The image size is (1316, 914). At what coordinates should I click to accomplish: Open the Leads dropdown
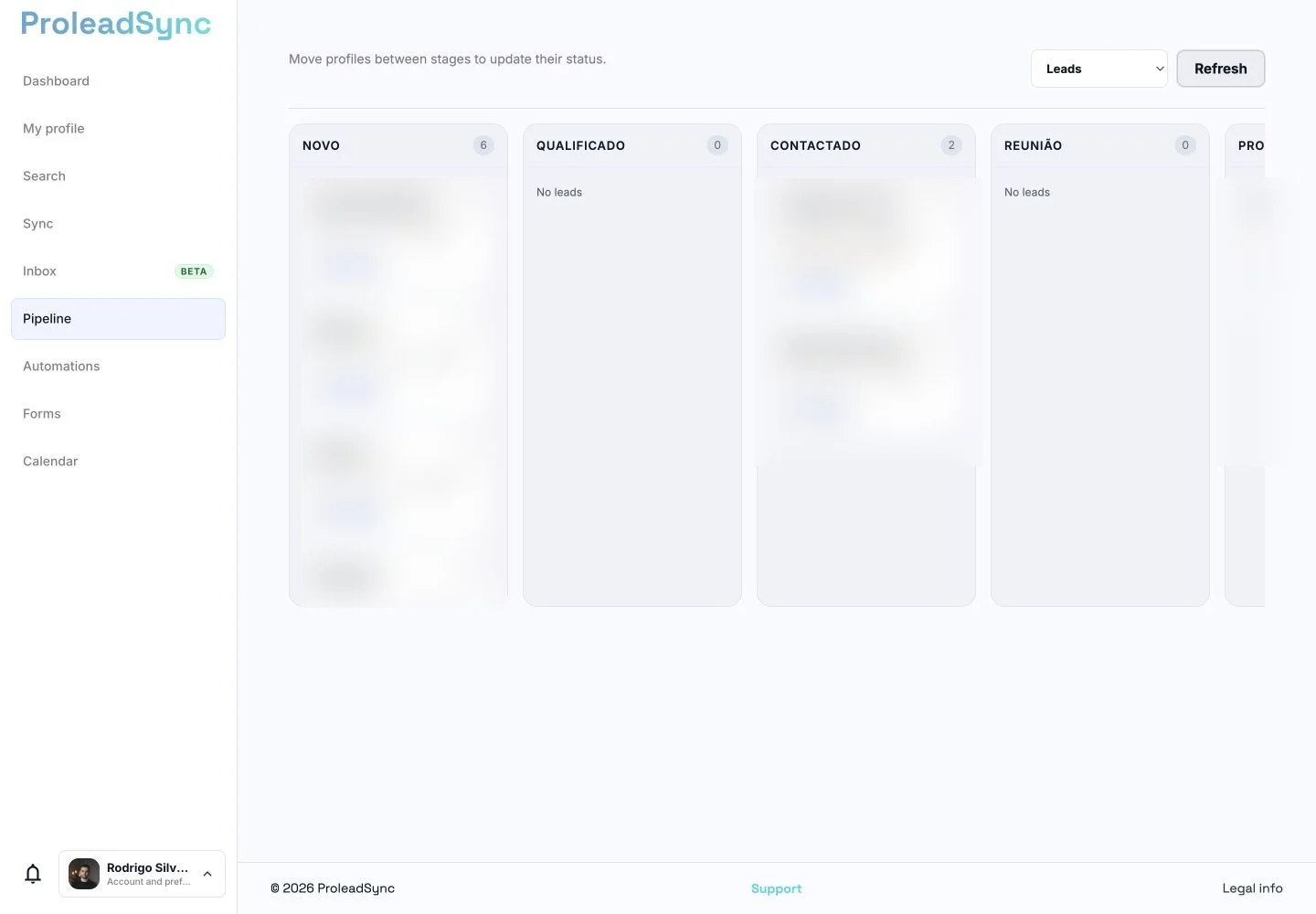tap(1099, 69)
